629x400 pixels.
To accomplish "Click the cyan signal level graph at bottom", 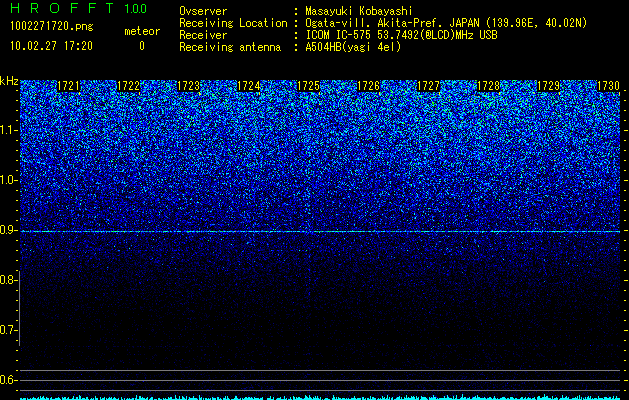I will 320,398.
